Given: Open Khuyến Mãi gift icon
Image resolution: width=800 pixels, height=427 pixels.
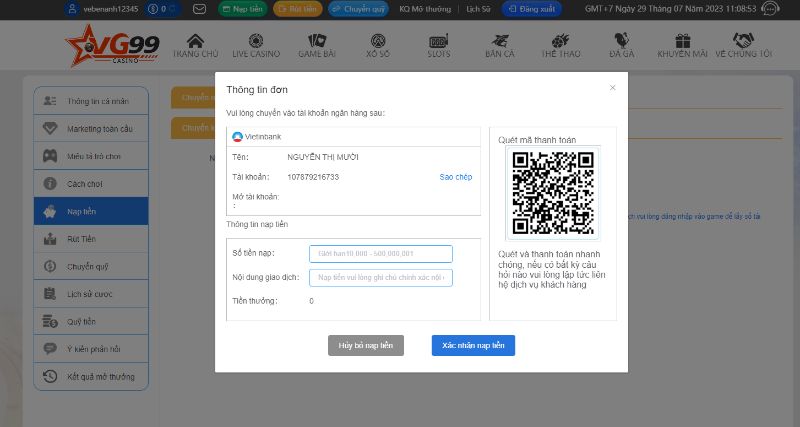Looking at the screenshot, I should 683,41.
